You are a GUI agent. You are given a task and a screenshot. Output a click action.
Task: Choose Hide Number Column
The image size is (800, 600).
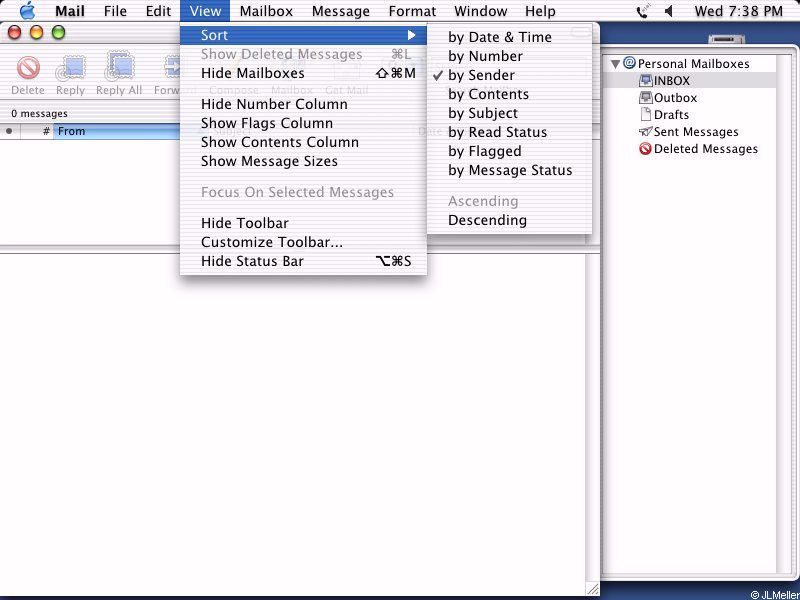304,104
